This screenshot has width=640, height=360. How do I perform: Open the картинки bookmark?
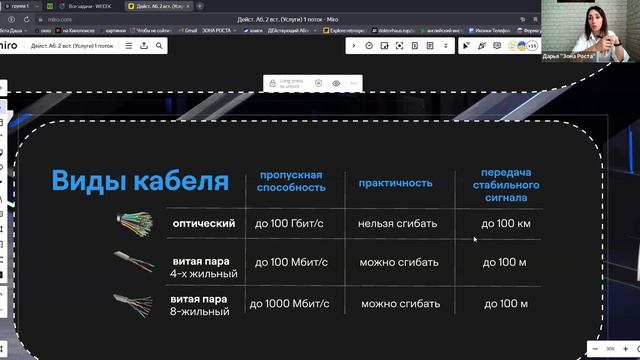[113, 31]
